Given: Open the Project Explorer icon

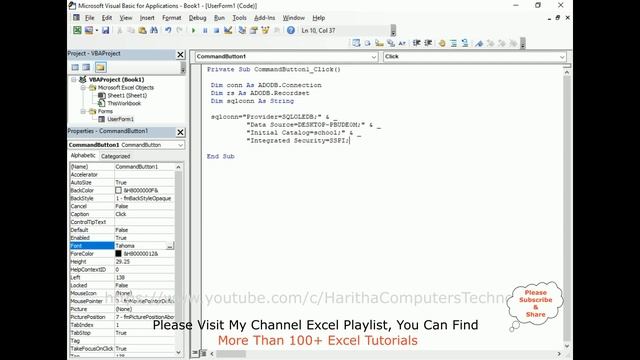Looking at the screenshot, I should click(242, 30).
